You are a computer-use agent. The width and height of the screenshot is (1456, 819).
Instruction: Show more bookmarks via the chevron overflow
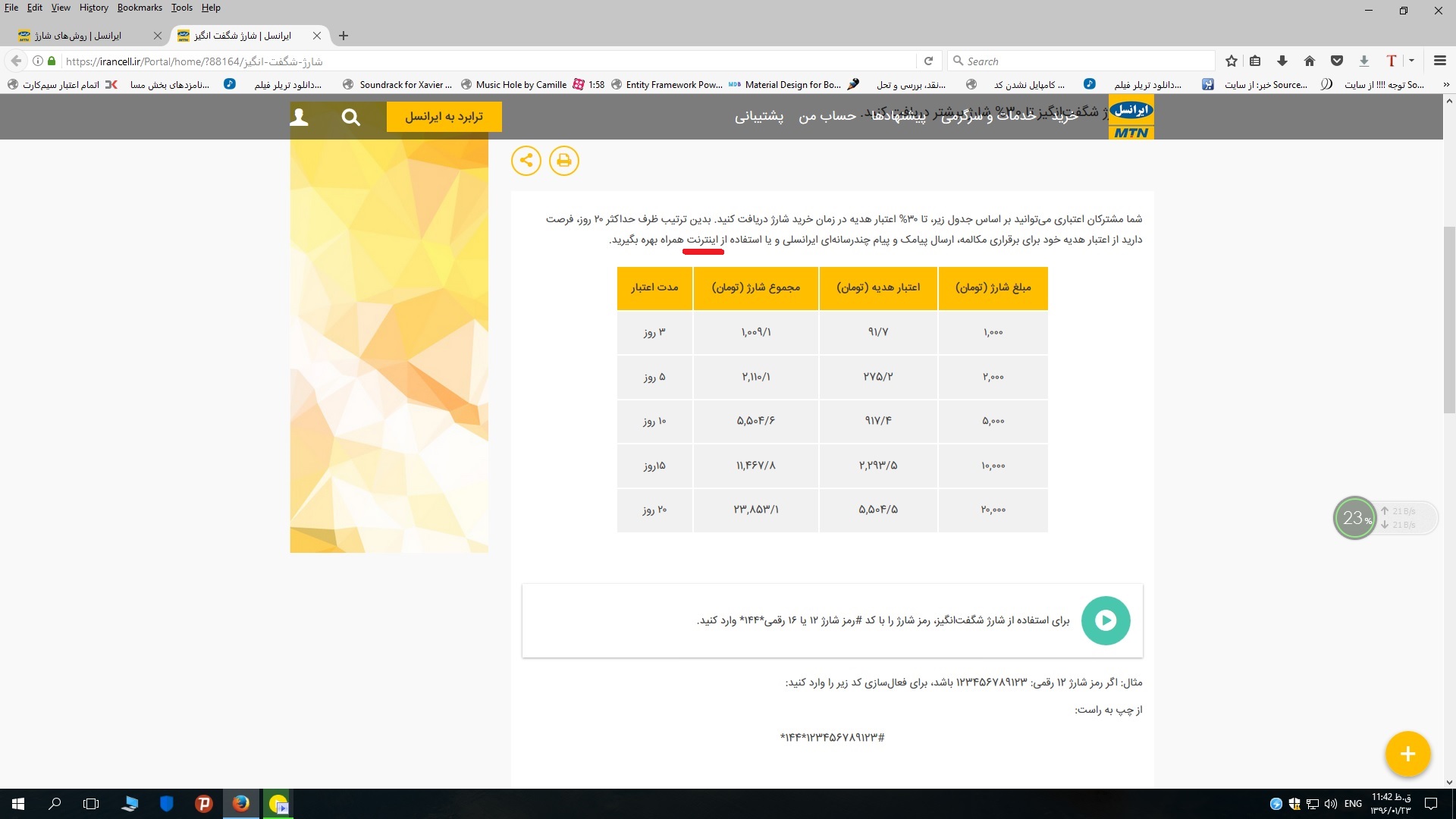pos(1446,85)
